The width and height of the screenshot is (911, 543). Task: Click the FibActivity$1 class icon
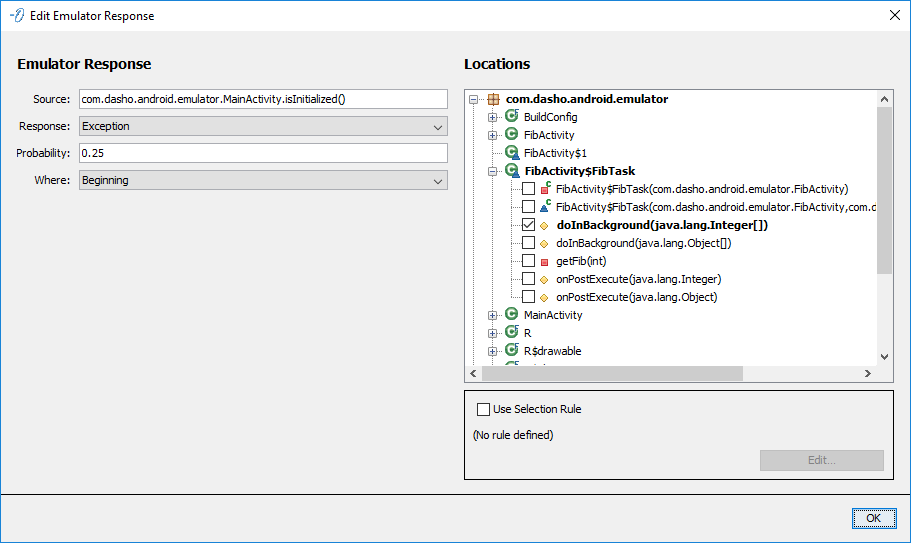point(512,153)
